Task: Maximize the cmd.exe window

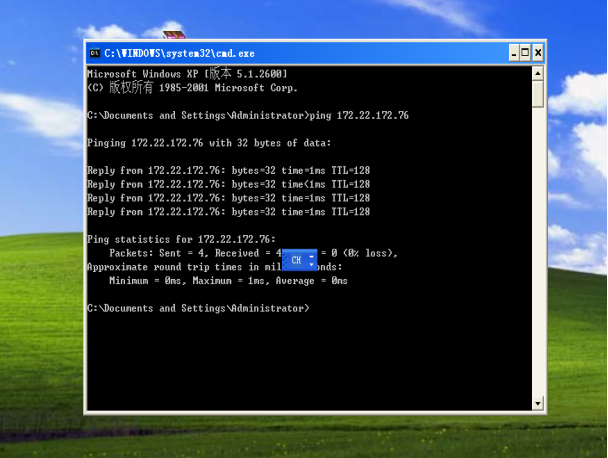Action: click(525, 53)
